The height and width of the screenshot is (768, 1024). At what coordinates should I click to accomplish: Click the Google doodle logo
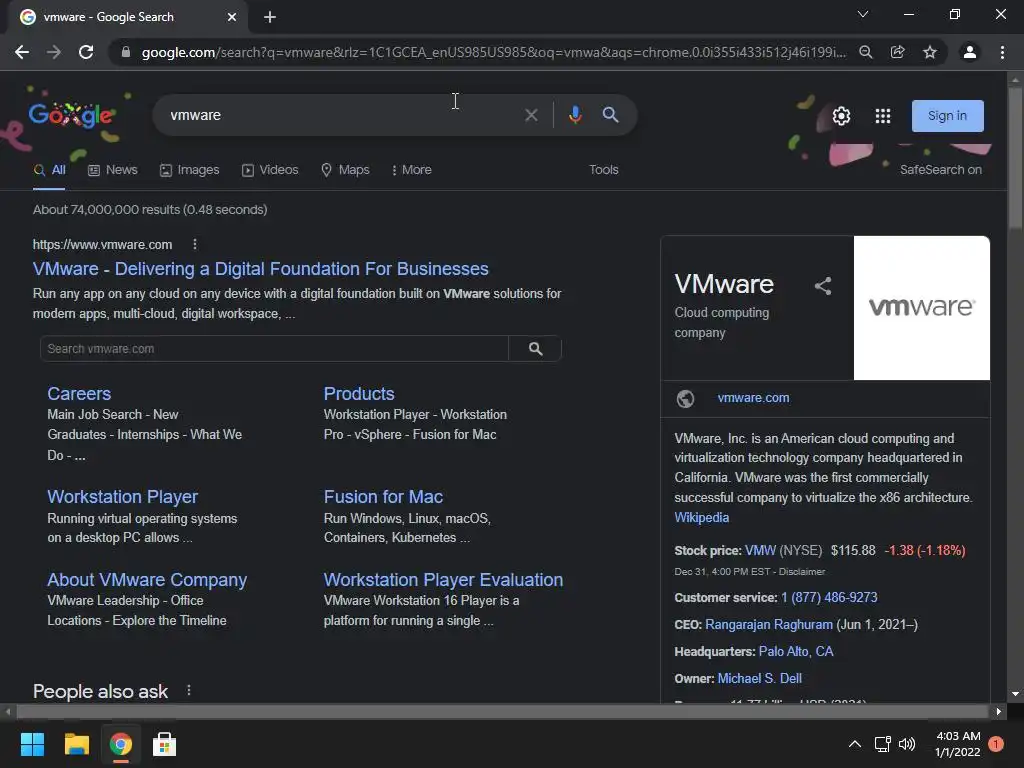click(71, 116)
